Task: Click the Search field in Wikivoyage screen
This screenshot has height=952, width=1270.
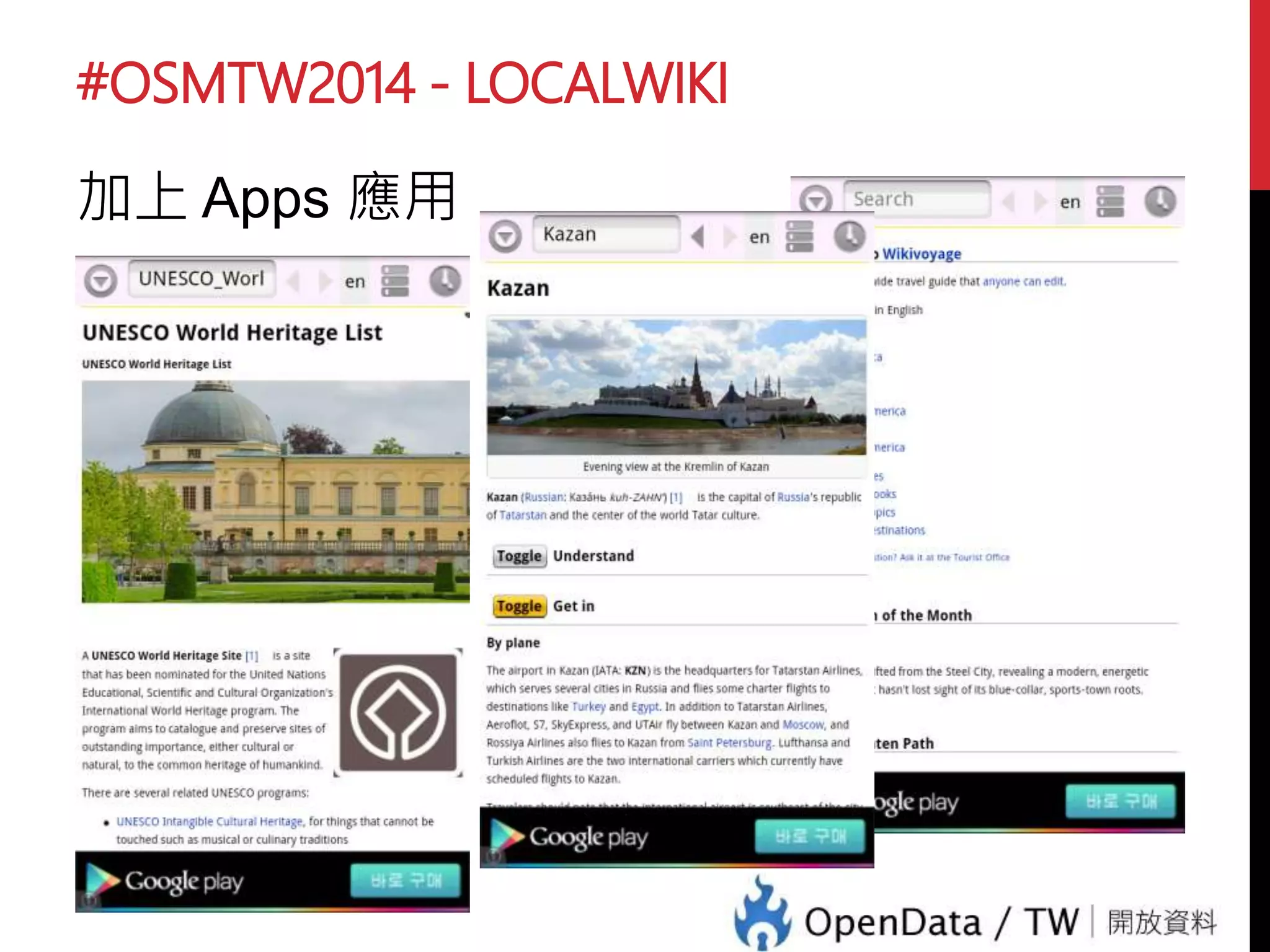Action: [917, 199]
